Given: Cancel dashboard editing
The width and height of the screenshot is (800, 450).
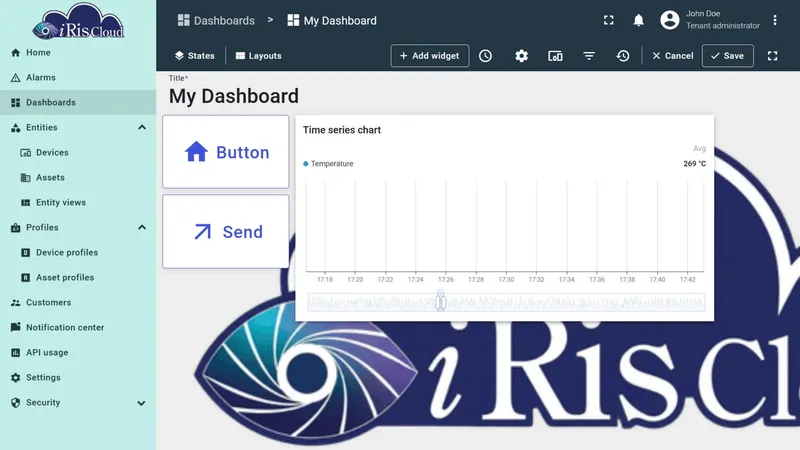Looking at the screenshot, I should tap(672, 56).
